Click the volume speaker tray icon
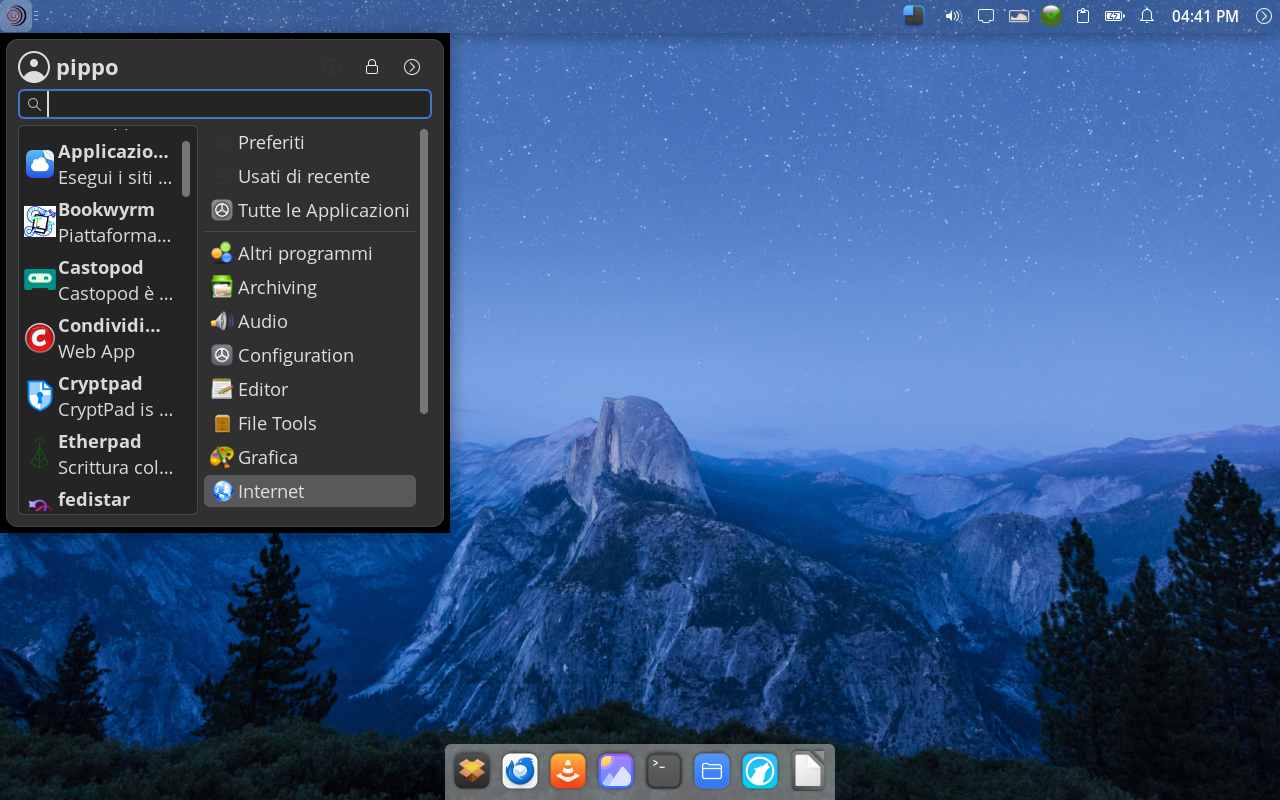The height and width of the screenshot is (800, 1280). tap(952, 16)
